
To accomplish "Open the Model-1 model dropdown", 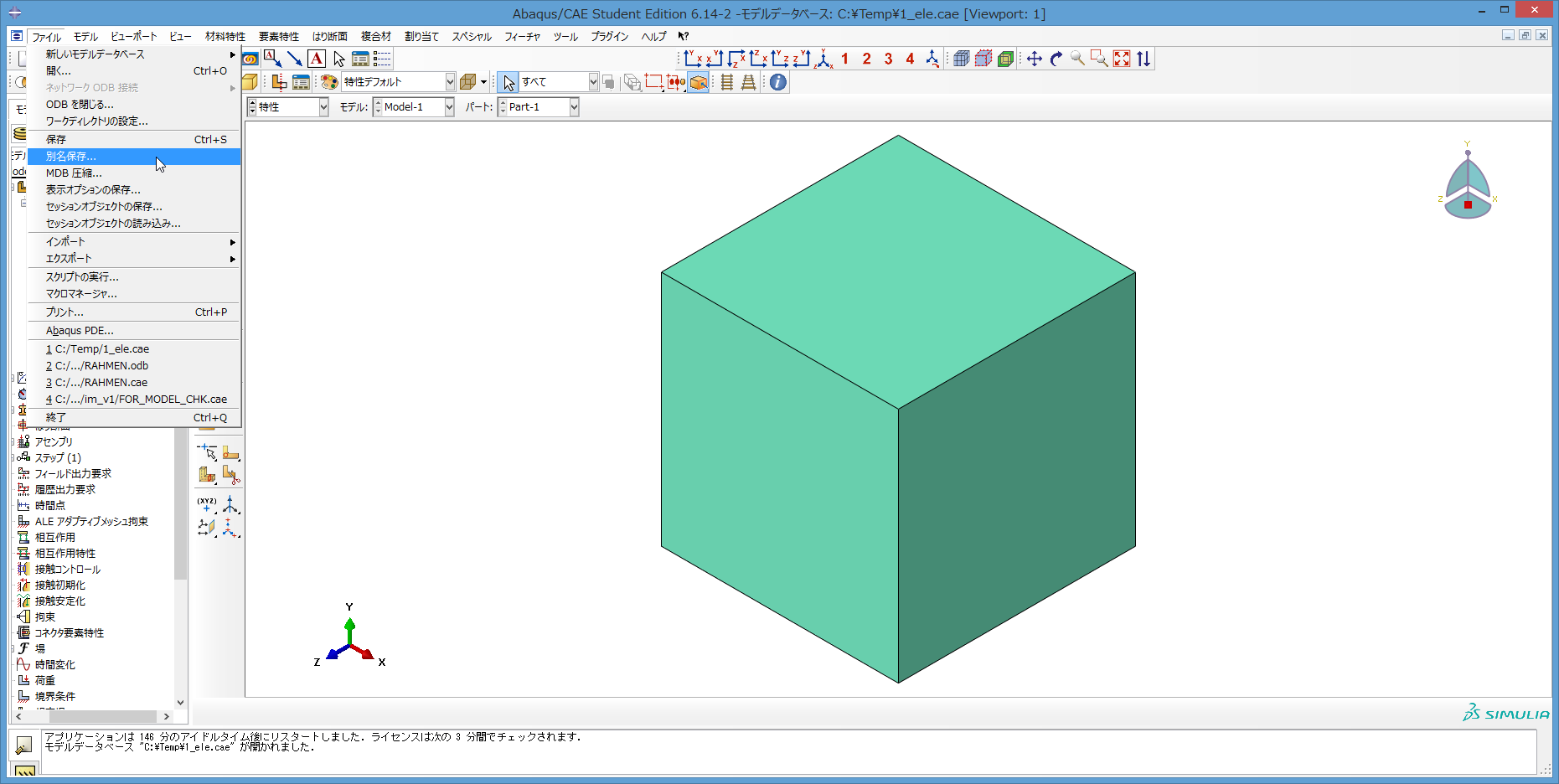I will (449, 107).
